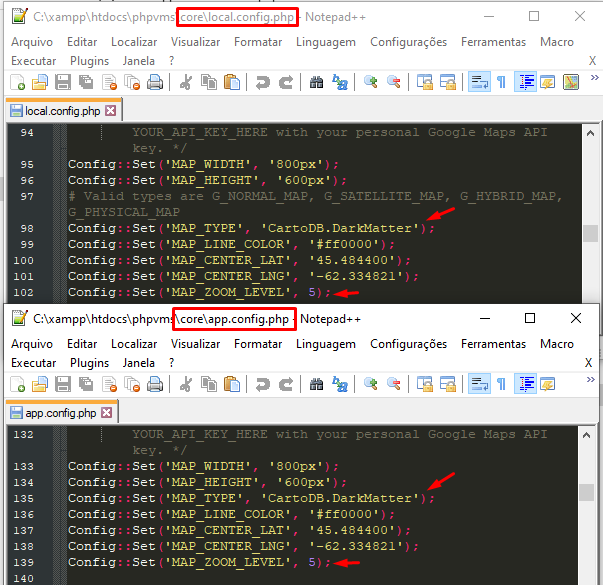Open Editar menu in app.config.php window
Viewport: 603px width, 585px height.
(x=82, y=344)
